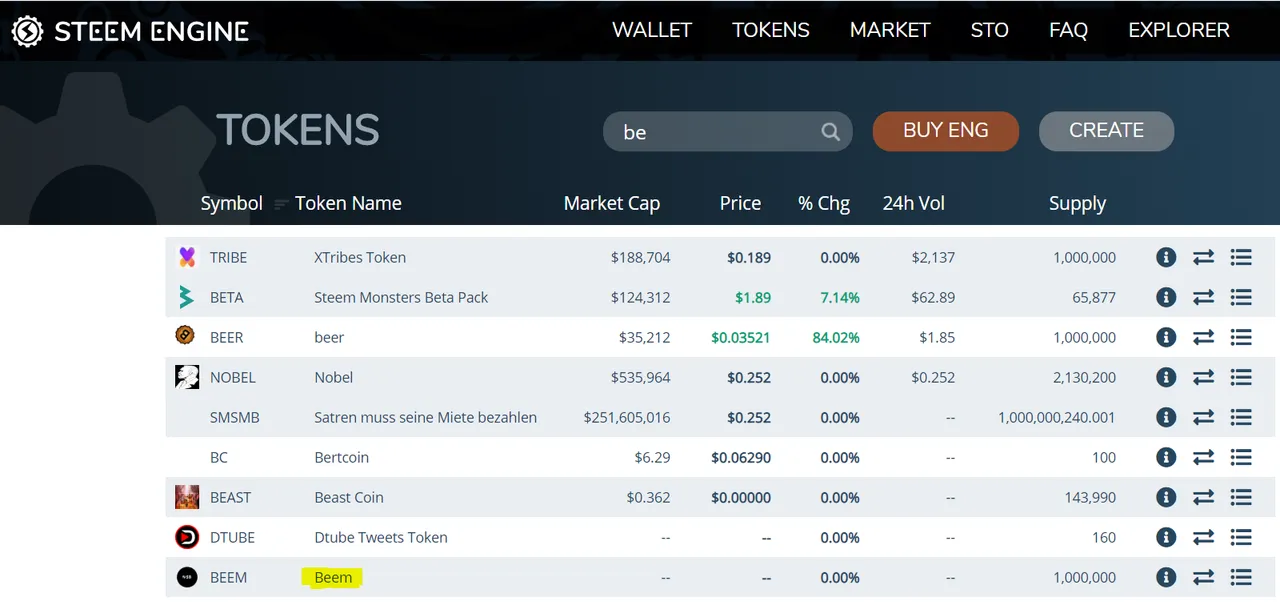Image resolution: width=1280 pixels, height=602 pixels.
Task: Open list icon in BC row
Action: pyautogui.click(x=1241, y=457)
